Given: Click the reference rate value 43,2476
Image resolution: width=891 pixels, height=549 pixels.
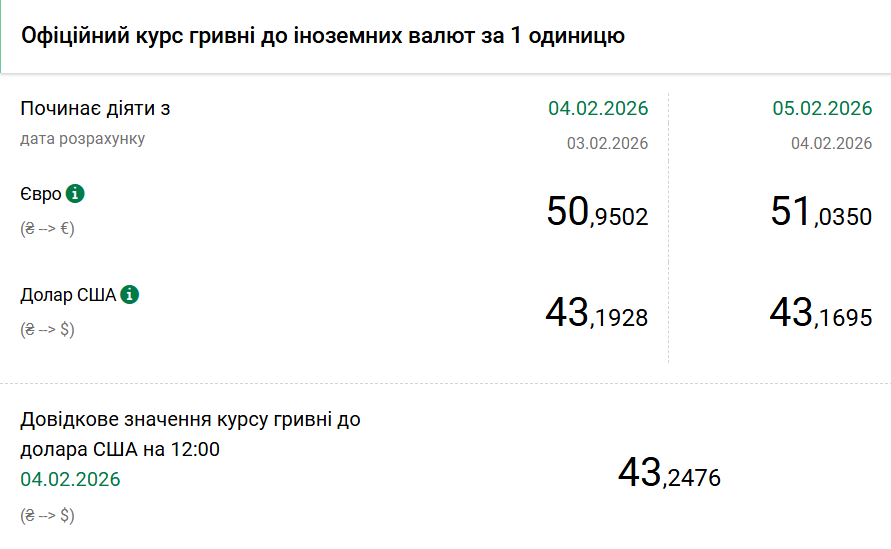Looking at the screenshot, I should (x=669, y=472).
